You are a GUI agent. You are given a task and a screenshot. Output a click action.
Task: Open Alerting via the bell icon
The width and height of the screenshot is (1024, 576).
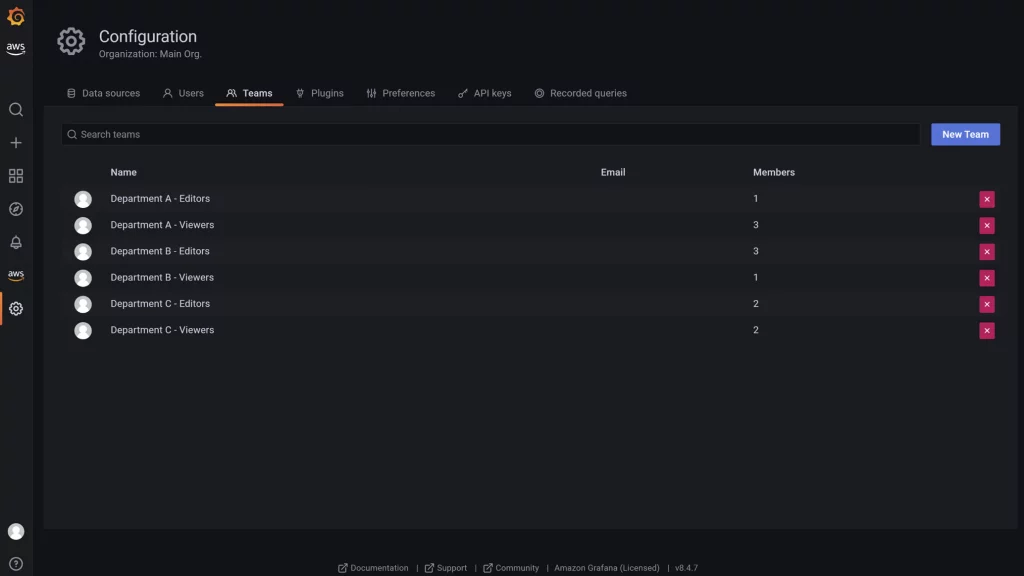point(15,241)
